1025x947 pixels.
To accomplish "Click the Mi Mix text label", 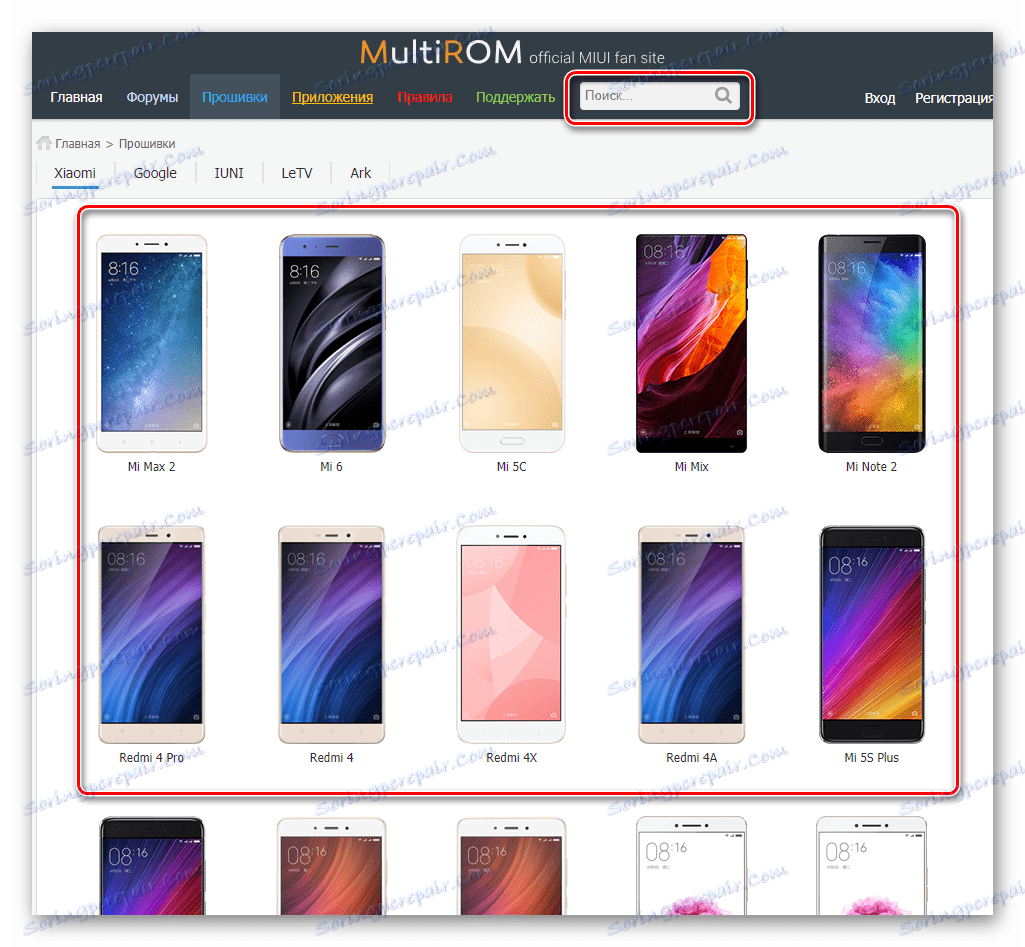I will [692, 467].
